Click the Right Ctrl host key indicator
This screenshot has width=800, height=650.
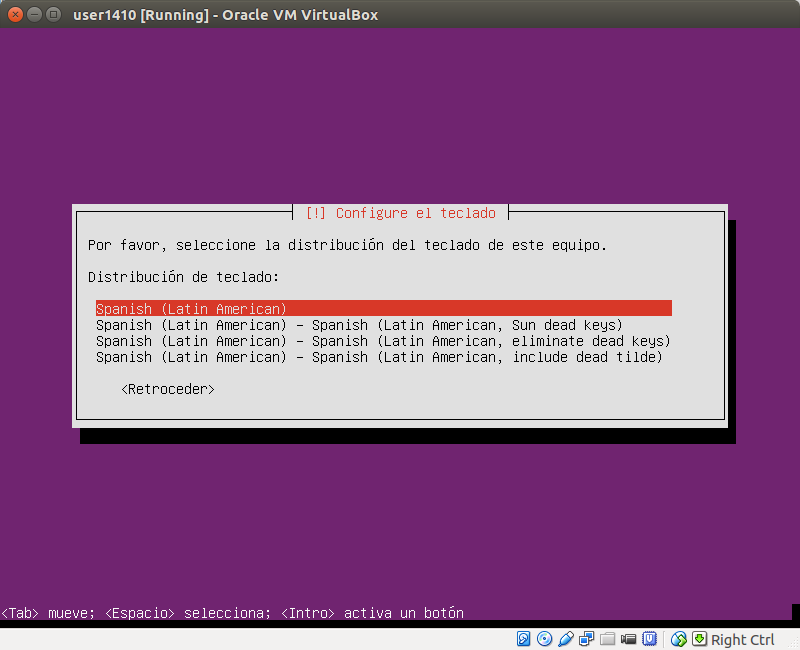(742, 639)
